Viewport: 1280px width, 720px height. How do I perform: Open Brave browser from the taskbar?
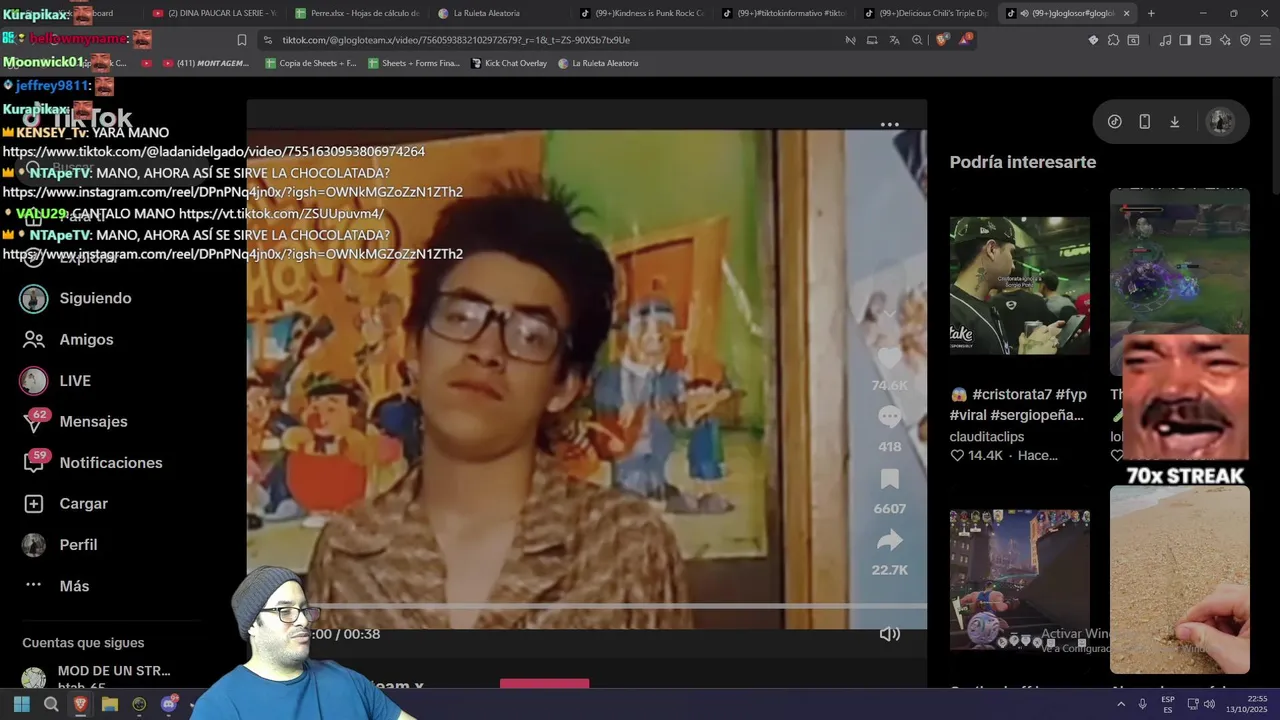coord(81,704)
